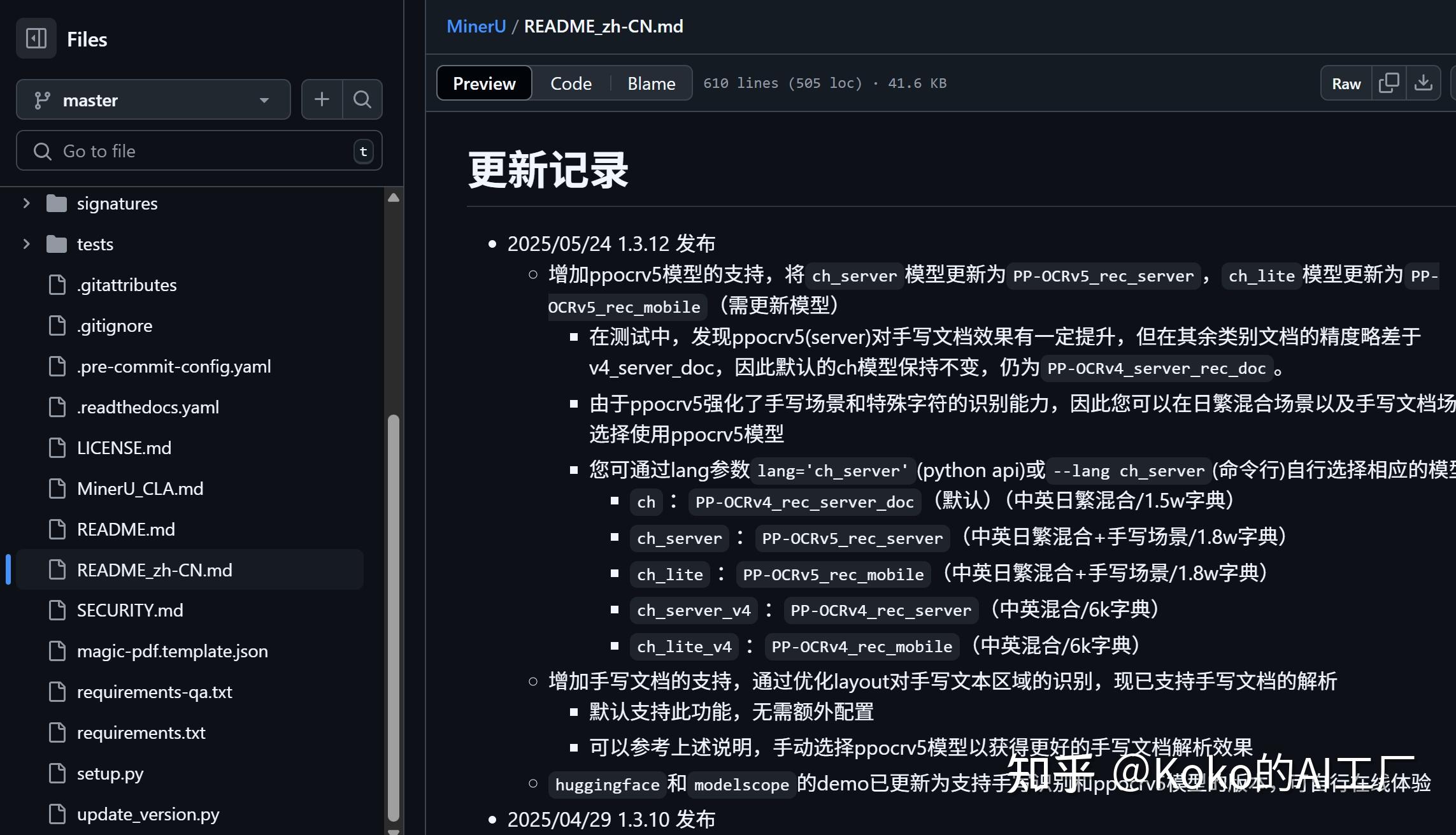
Task: Collapse the Files sidebar panel
Action: click(x=36, y=38)
